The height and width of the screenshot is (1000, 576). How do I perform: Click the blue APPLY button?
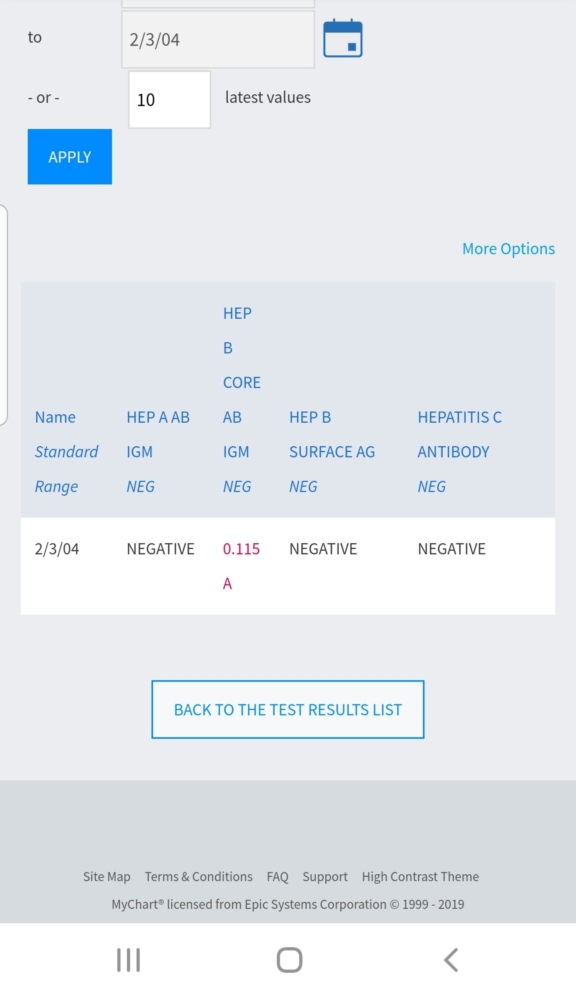tap(70, 157)
